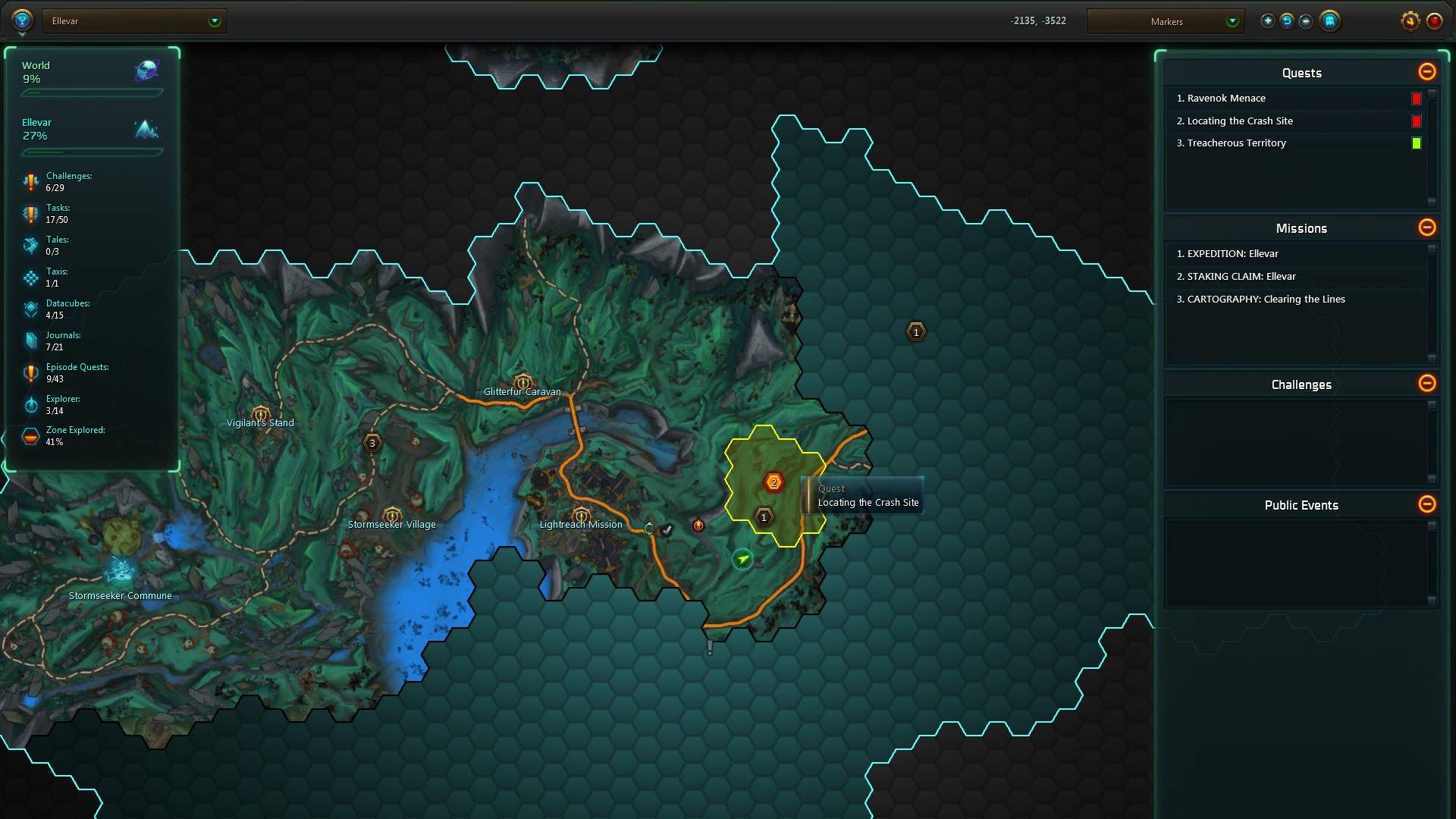Viewport: 1456px width, 819px height.
Task: Click the coordinates readout -2135, -3522
Action: pyautogui.click(x=1038, y=21)
